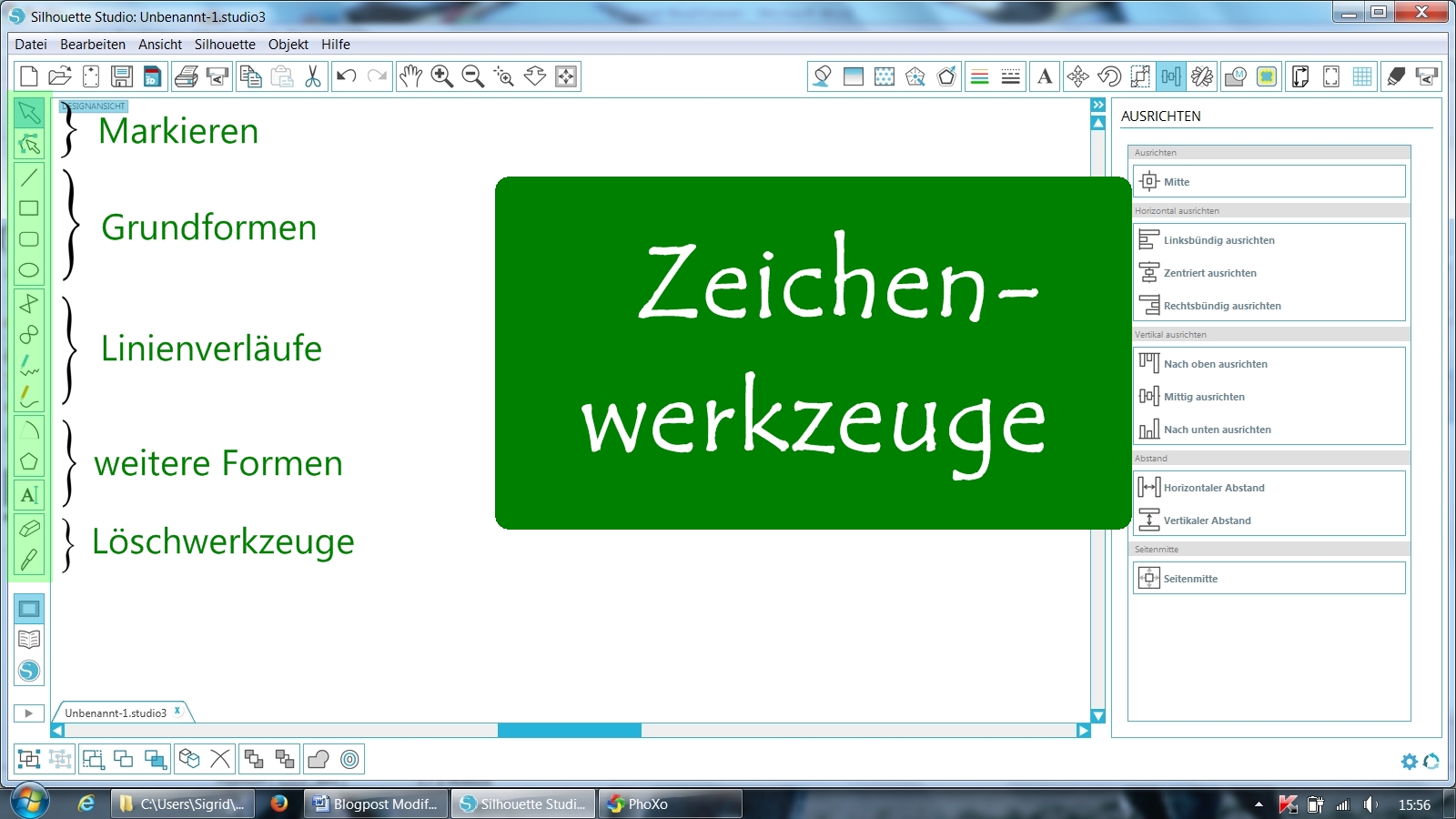Open the Library view icon

(x=29, y=640)
